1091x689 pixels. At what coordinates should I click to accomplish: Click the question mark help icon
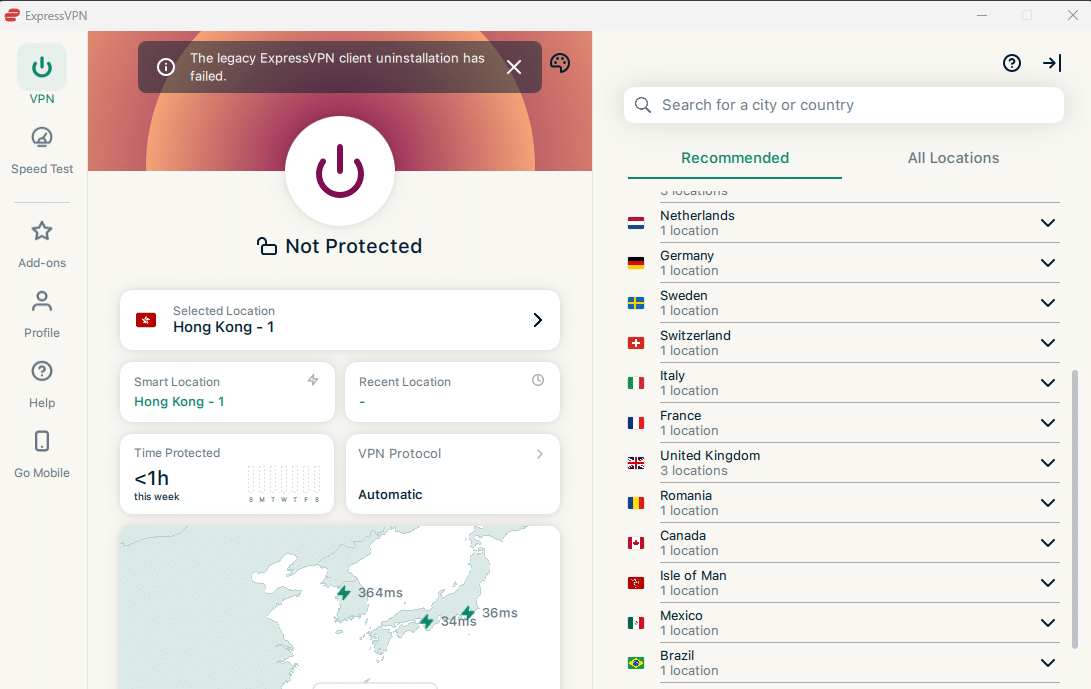[x=1011, y=63]
